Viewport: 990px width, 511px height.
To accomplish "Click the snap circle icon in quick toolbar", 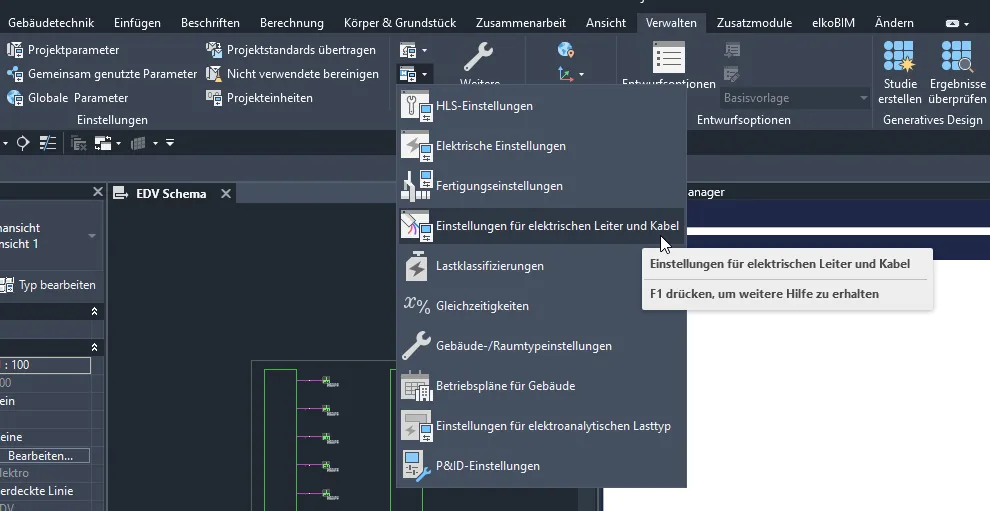I will (x=23, y=143).
